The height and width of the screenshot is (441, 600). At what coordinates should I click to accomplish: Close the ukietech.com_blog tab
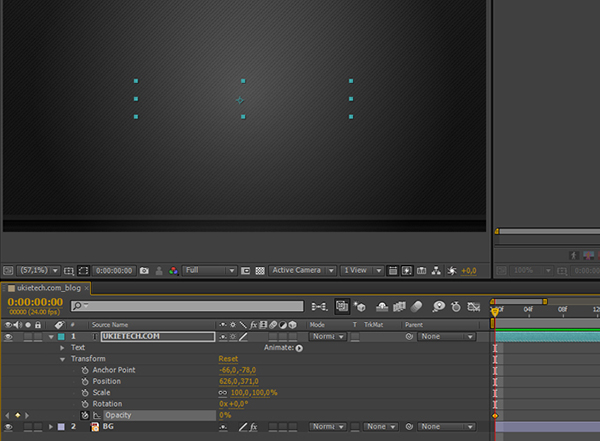86,288
